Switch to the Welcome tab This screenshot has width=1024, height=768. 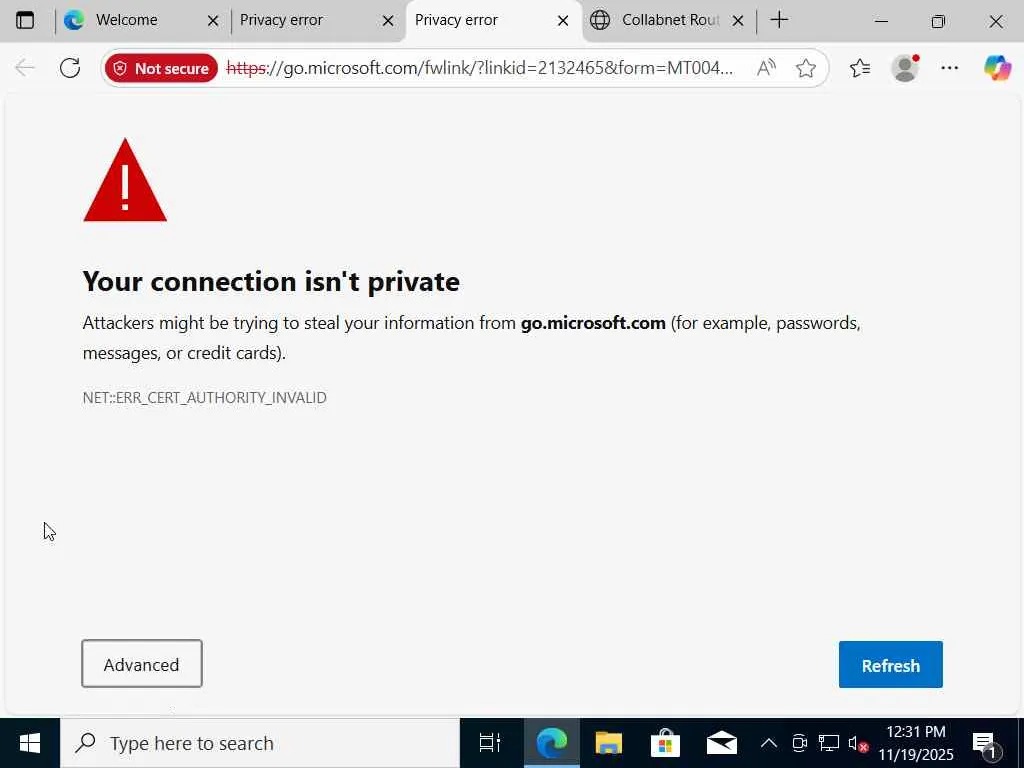tap(127, 20)
